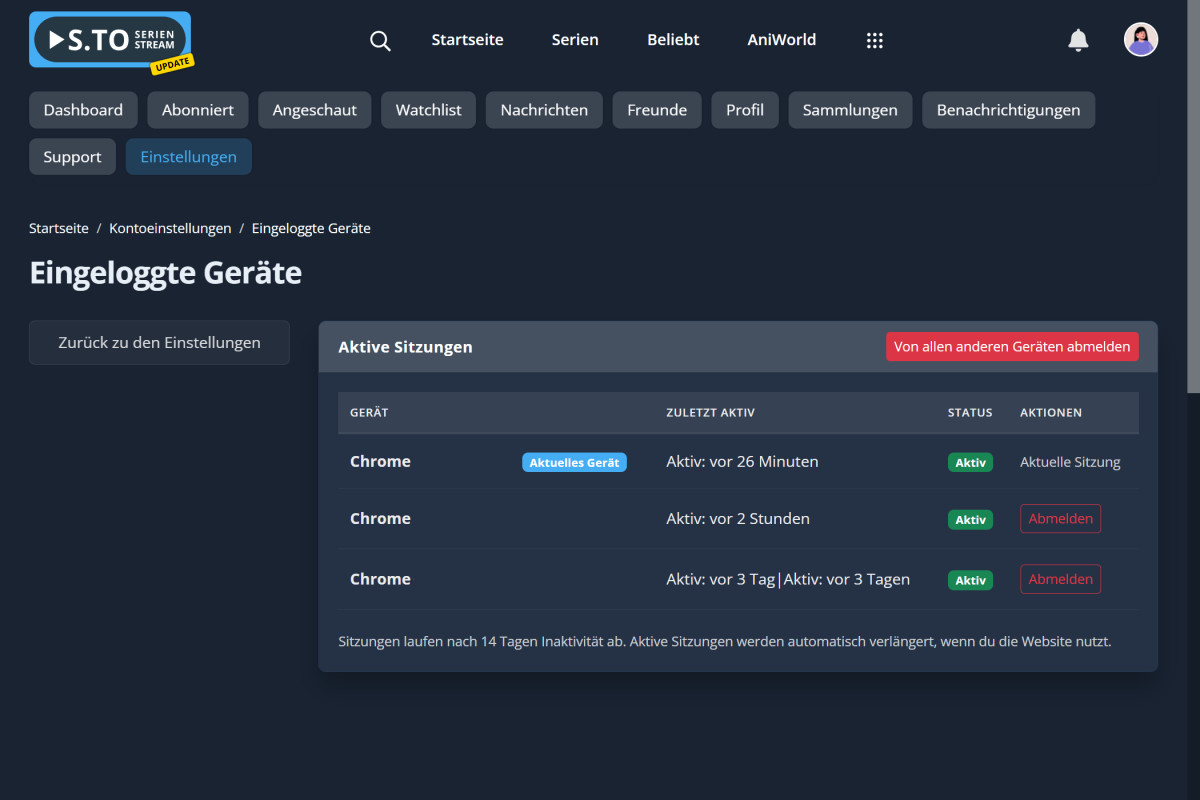Switch to the Einstellungen tab
The image size is (1200, 800).
(x=188, y=156)
